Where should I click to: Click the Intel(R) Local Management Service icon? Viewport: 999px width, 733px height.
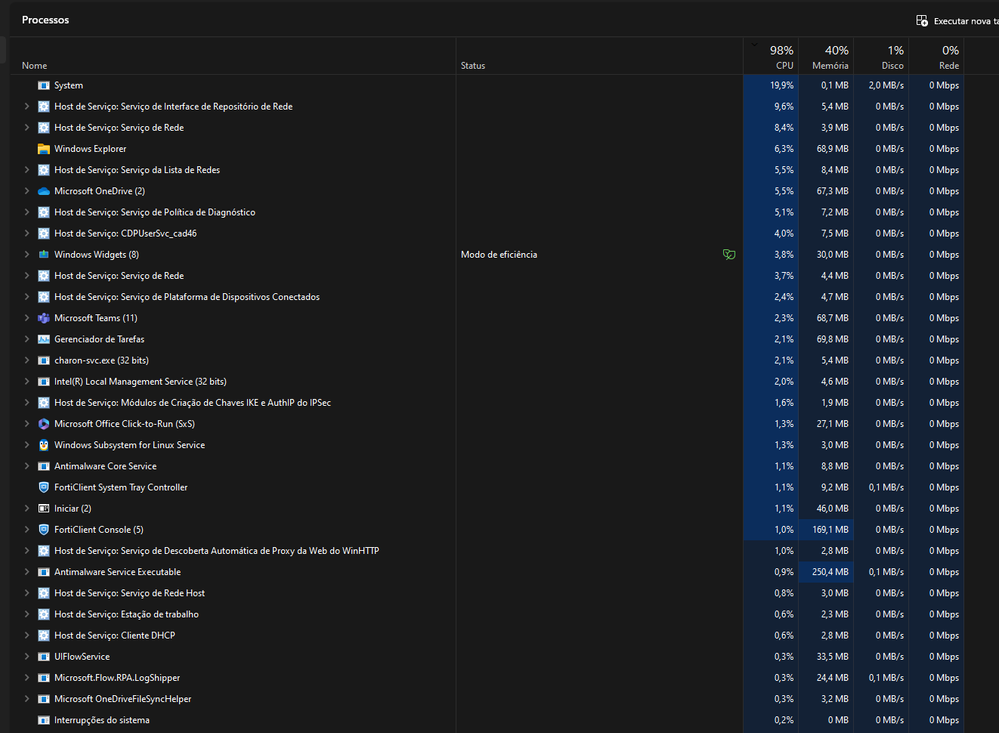pyautogui.click(x=43, y=381)
